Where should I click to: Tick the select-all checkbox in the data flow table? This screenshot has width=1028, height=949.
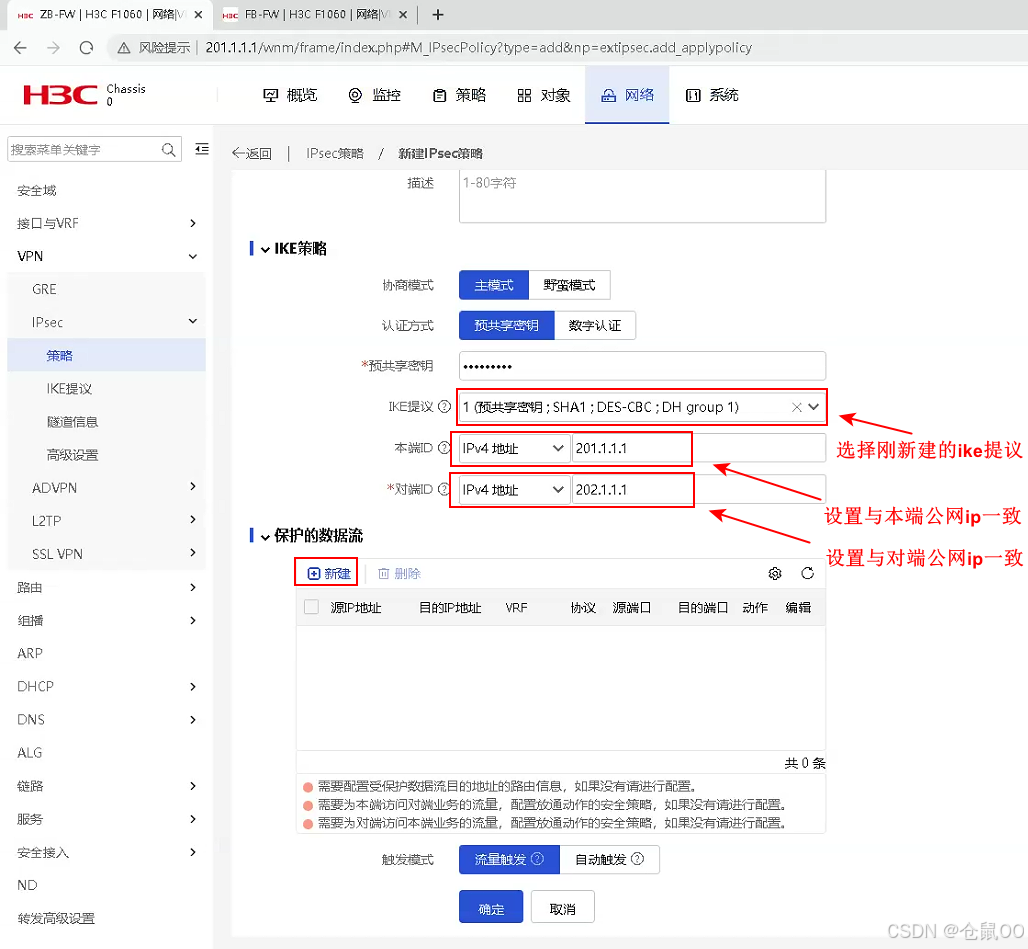(313, 606)
